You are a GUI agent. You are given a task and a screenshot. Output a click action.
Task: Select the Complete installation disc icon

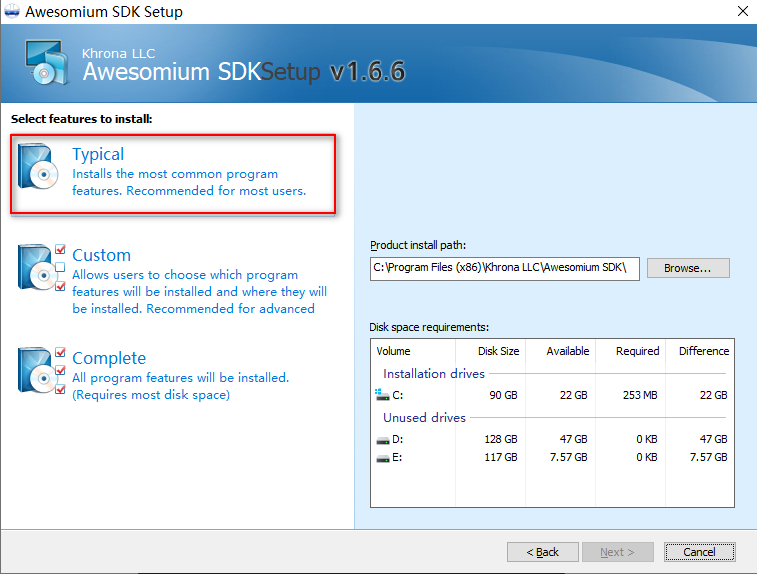point(42,370)
